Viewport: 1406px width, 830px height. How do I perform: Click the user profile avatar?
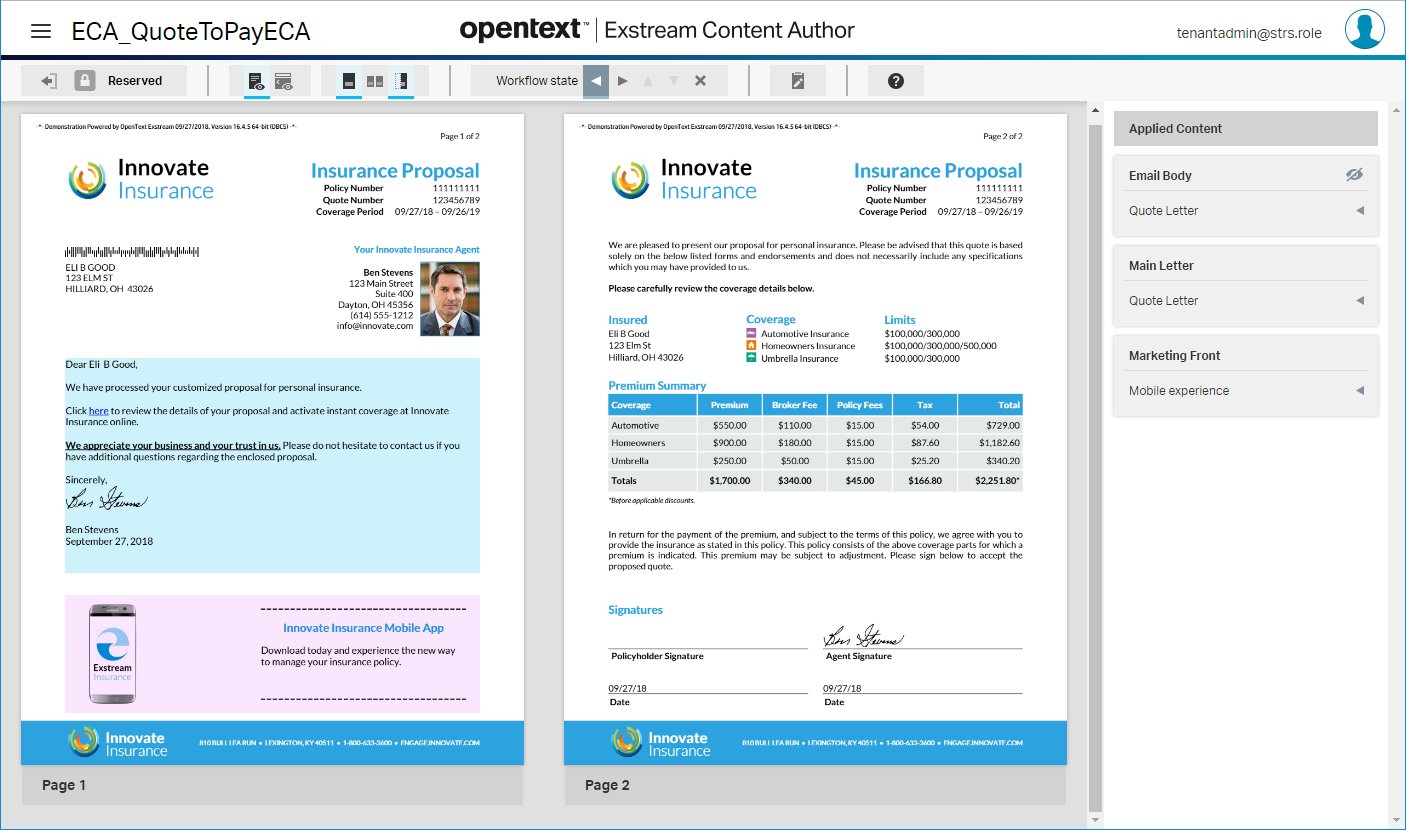pos(1364,30)
